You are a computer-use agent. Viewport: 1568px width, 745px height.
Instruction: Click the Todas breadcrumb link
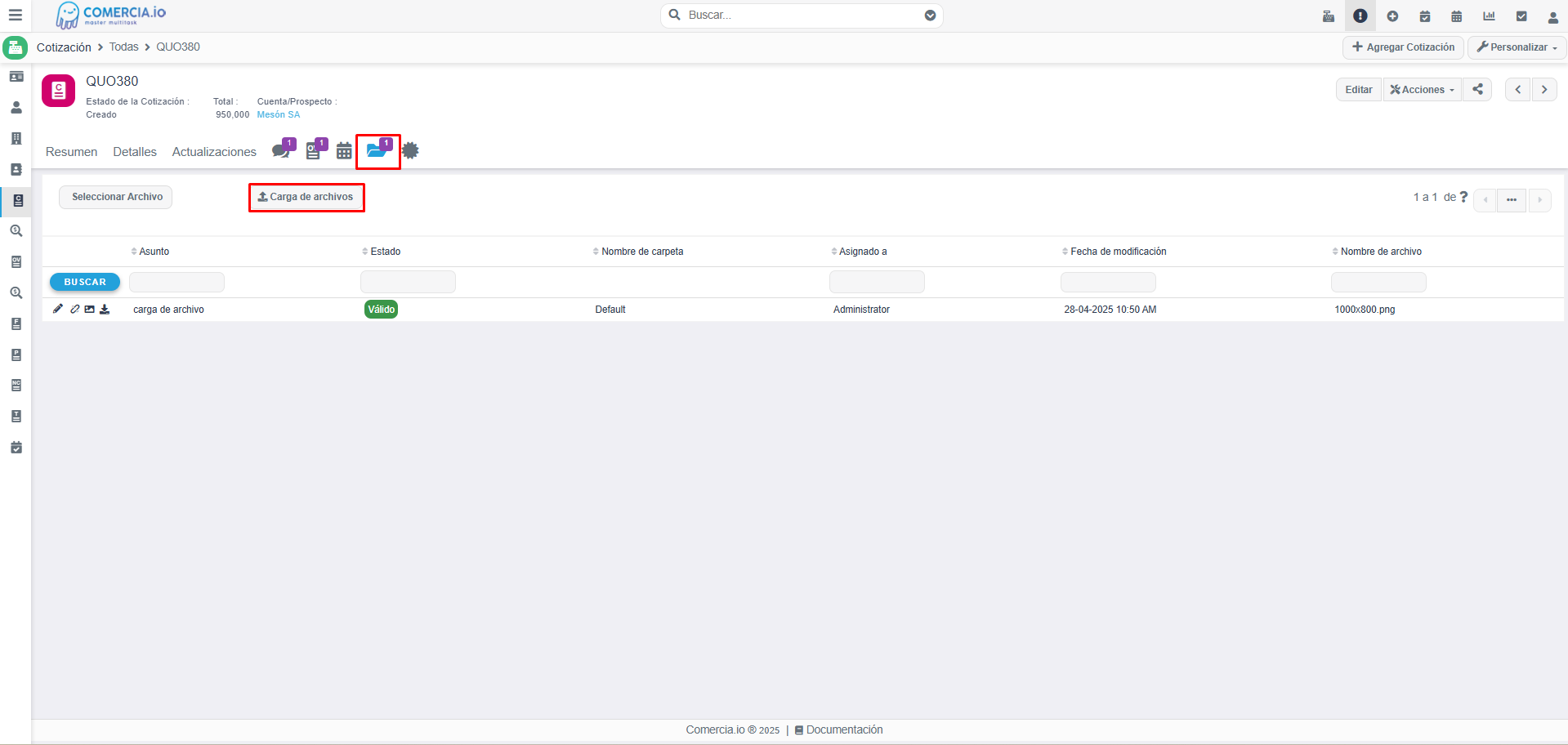tap(124, 47)
